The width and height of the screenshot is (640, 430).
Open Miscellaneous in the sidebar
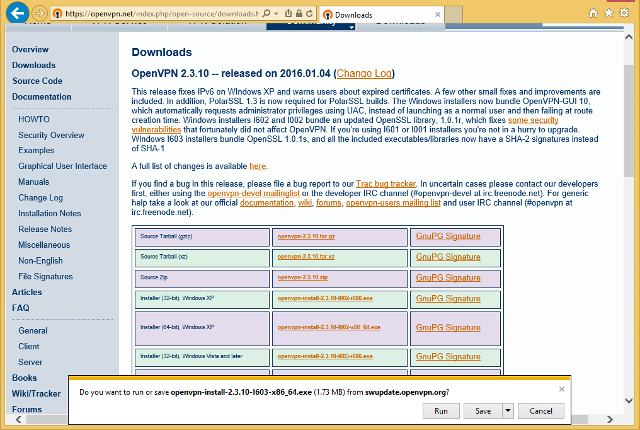click(x=44, y=245)
